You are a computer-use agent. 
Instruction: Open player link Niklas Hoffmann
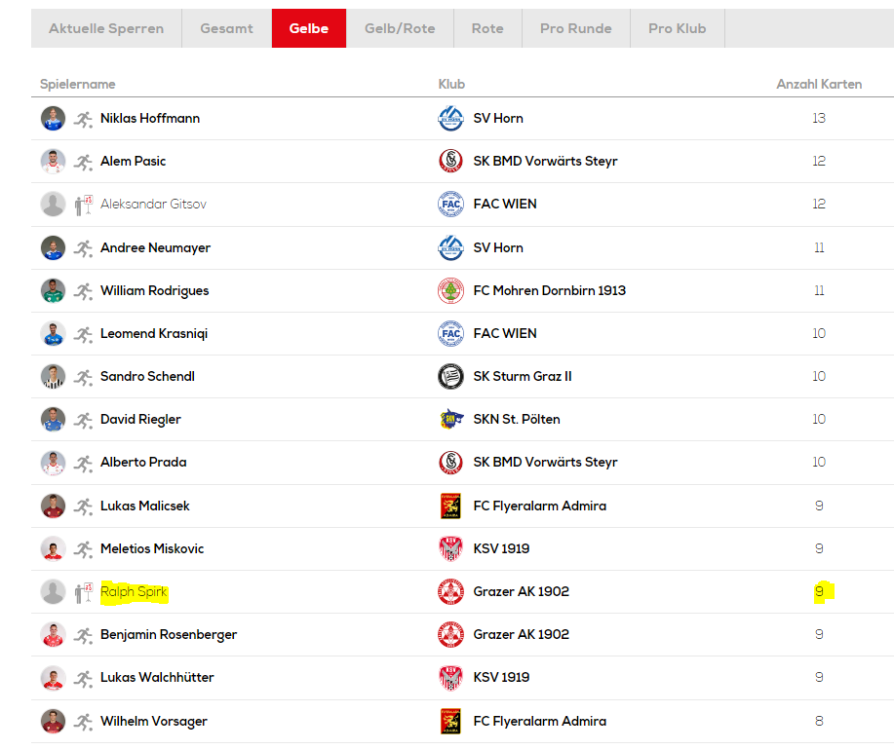tap(150, 118)
